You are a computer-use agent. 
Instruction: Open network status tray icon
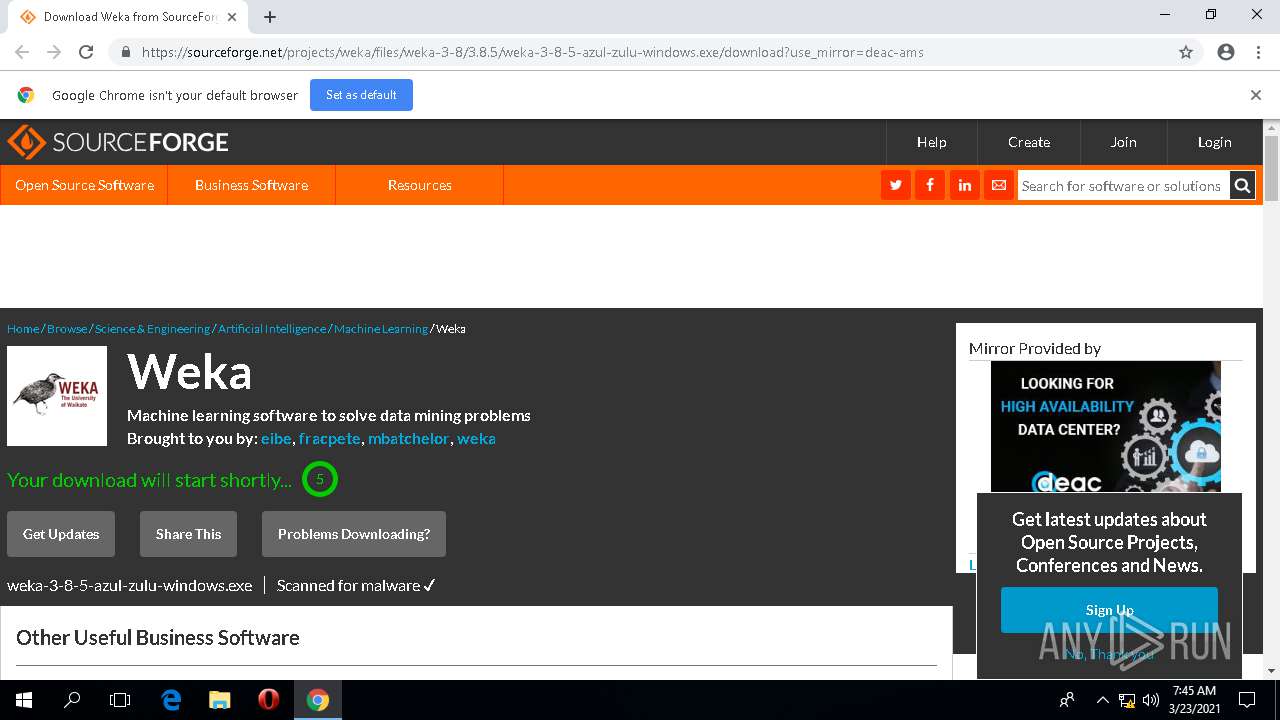[x=1127, y=700]
